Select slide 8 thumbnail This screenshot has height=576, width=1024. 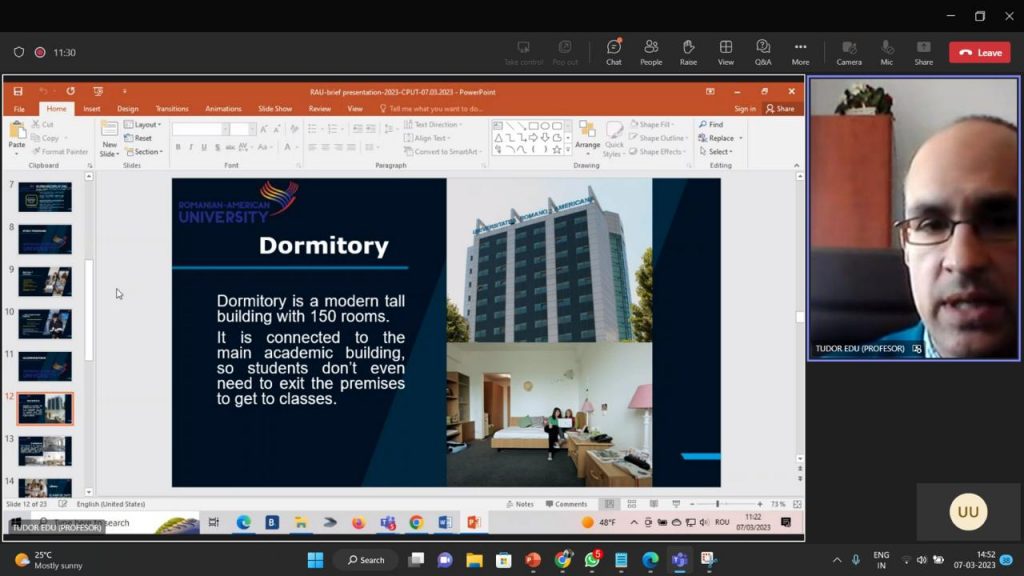pyautogui.click(x=45, y=239)
